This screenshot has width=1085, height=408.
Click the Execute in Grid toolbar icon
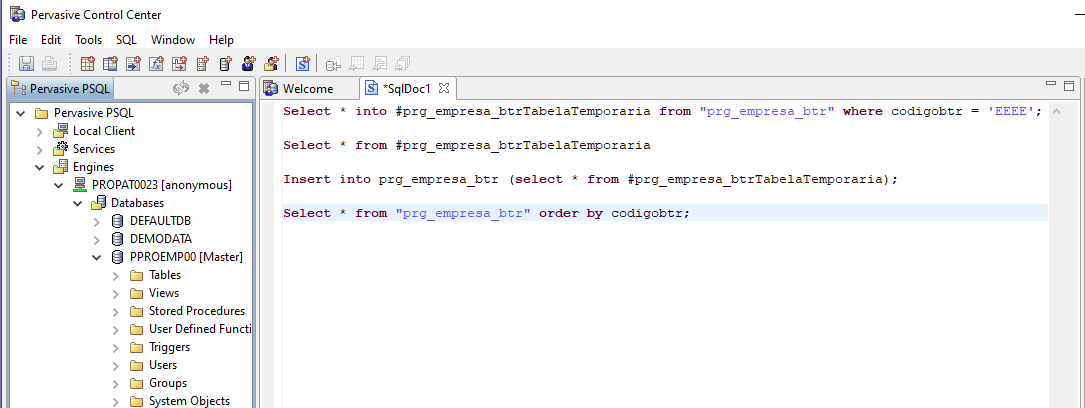356,64
